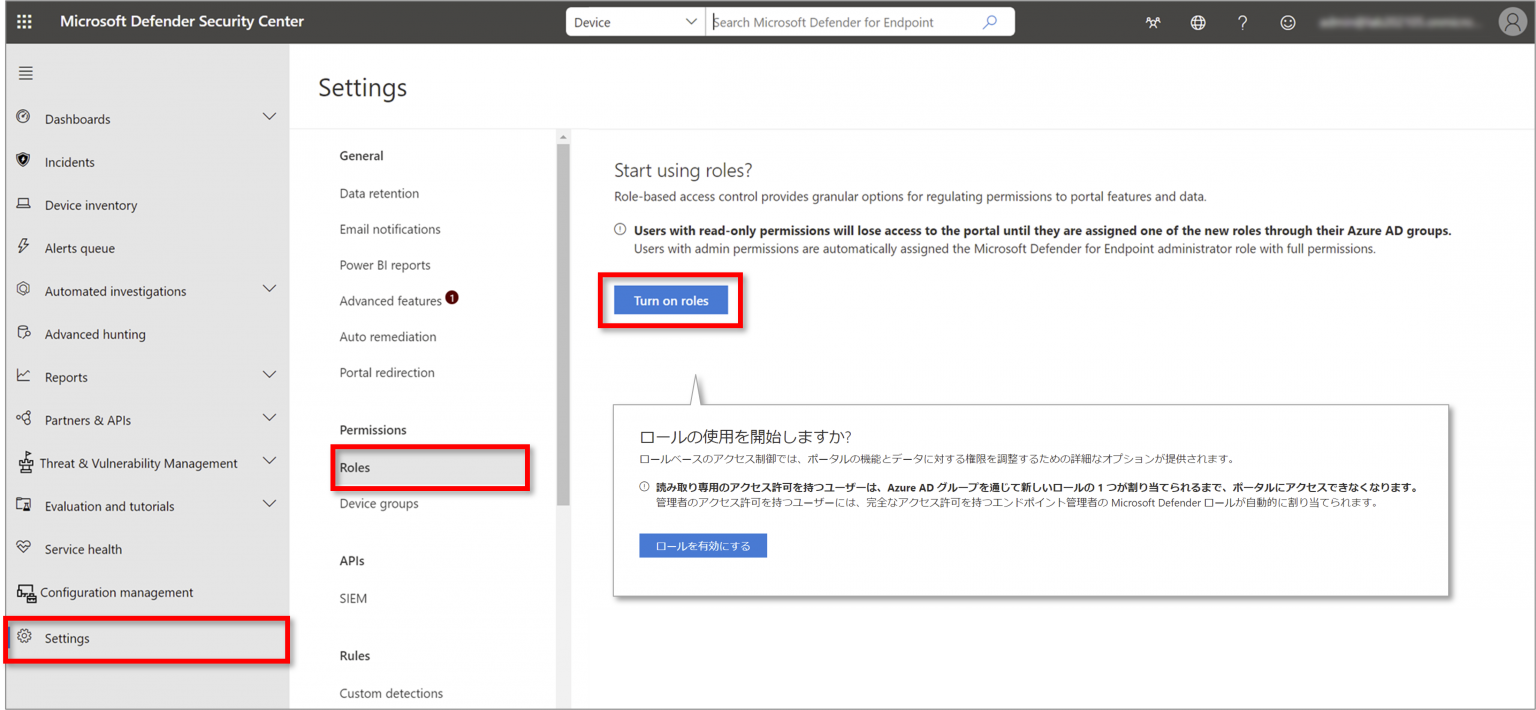The image size is (1536, 710).
Task: Expand the Dashboards navigation section
Action: [x=268, y=118]
